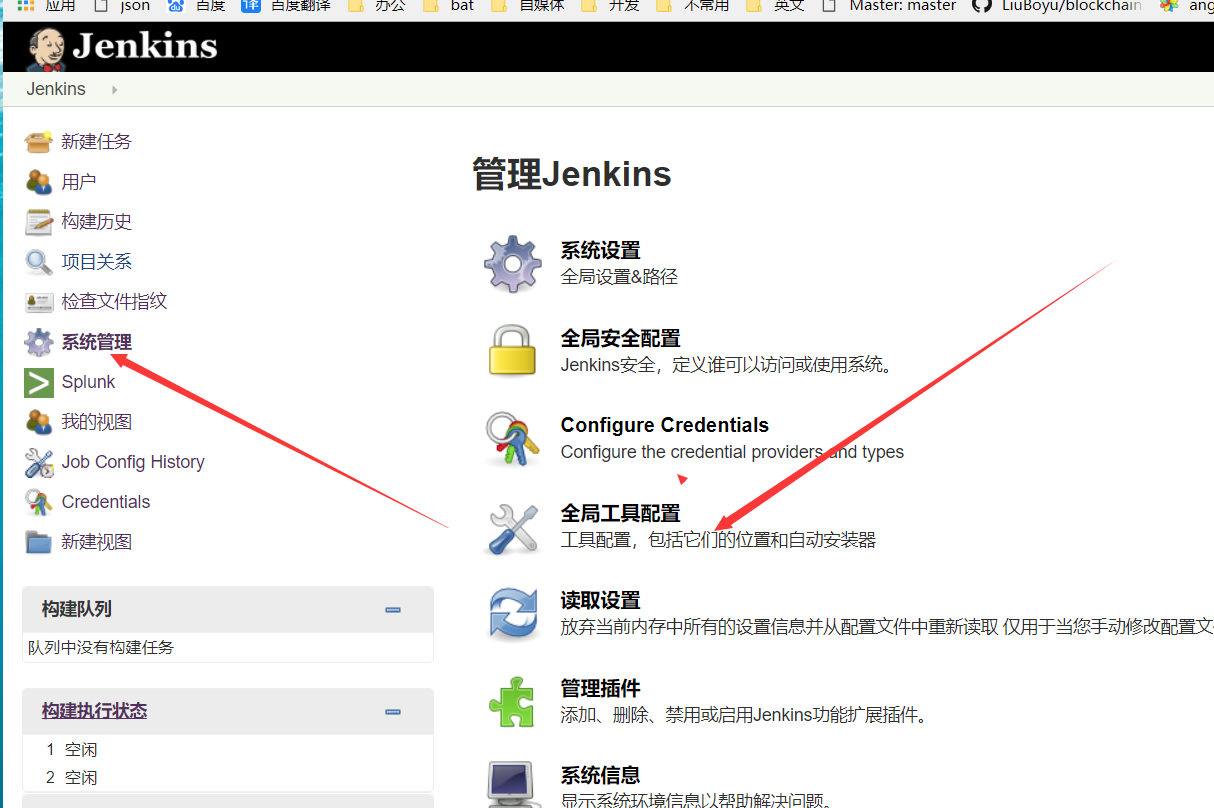Open the Splunk sidebar link
Screen dimensions: 1214x808
[x=88, y=382]
